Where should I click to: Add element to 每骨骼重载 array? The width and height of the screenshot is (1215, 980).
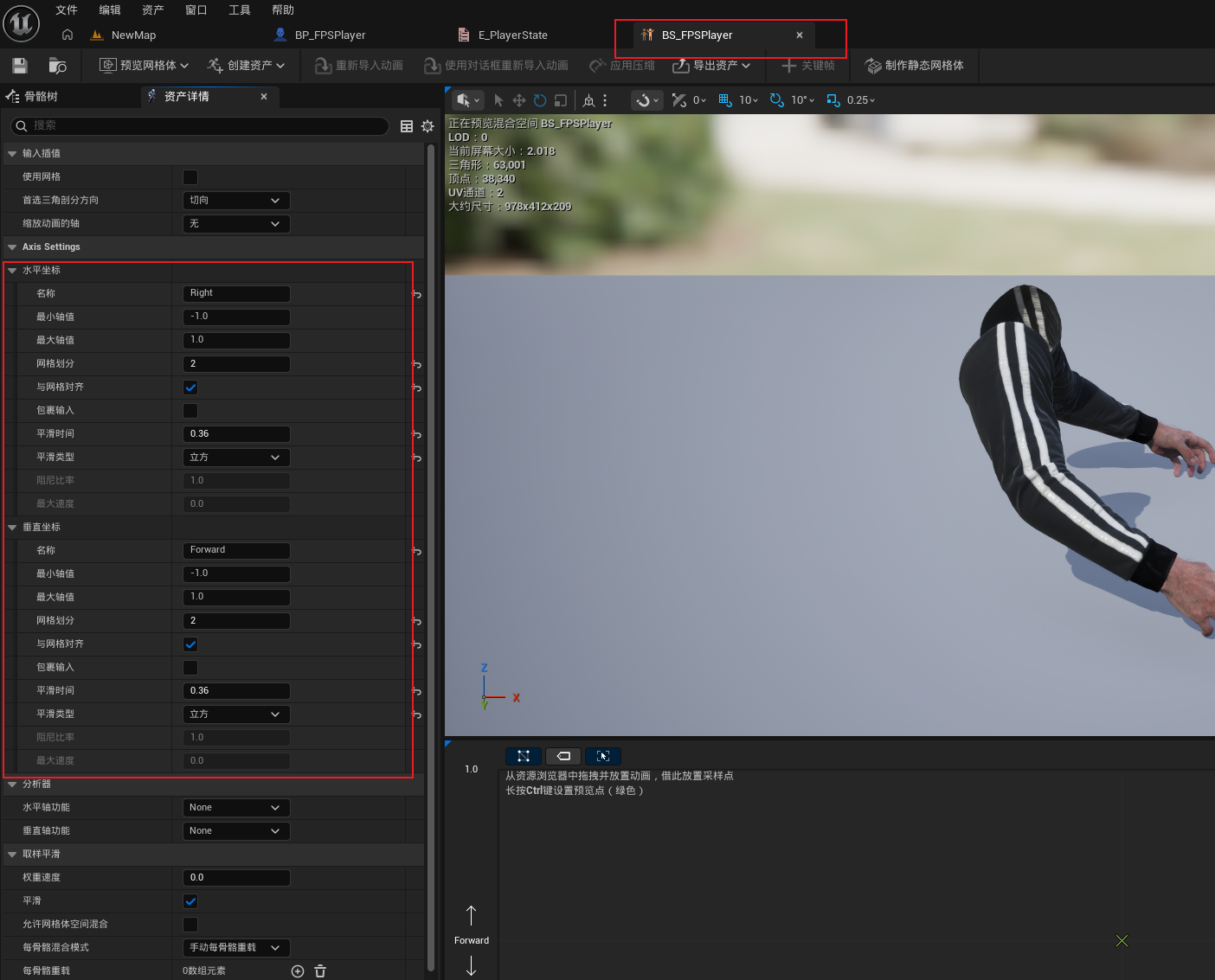298,971
